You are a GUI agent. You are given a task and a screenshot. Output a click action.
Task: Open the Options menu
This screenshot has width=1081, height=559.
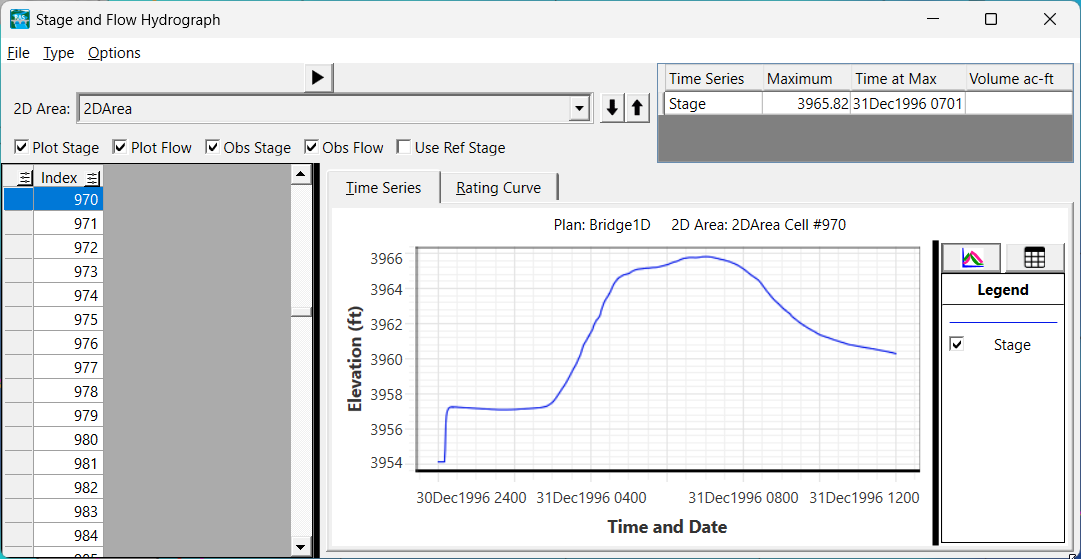(114, 53)
